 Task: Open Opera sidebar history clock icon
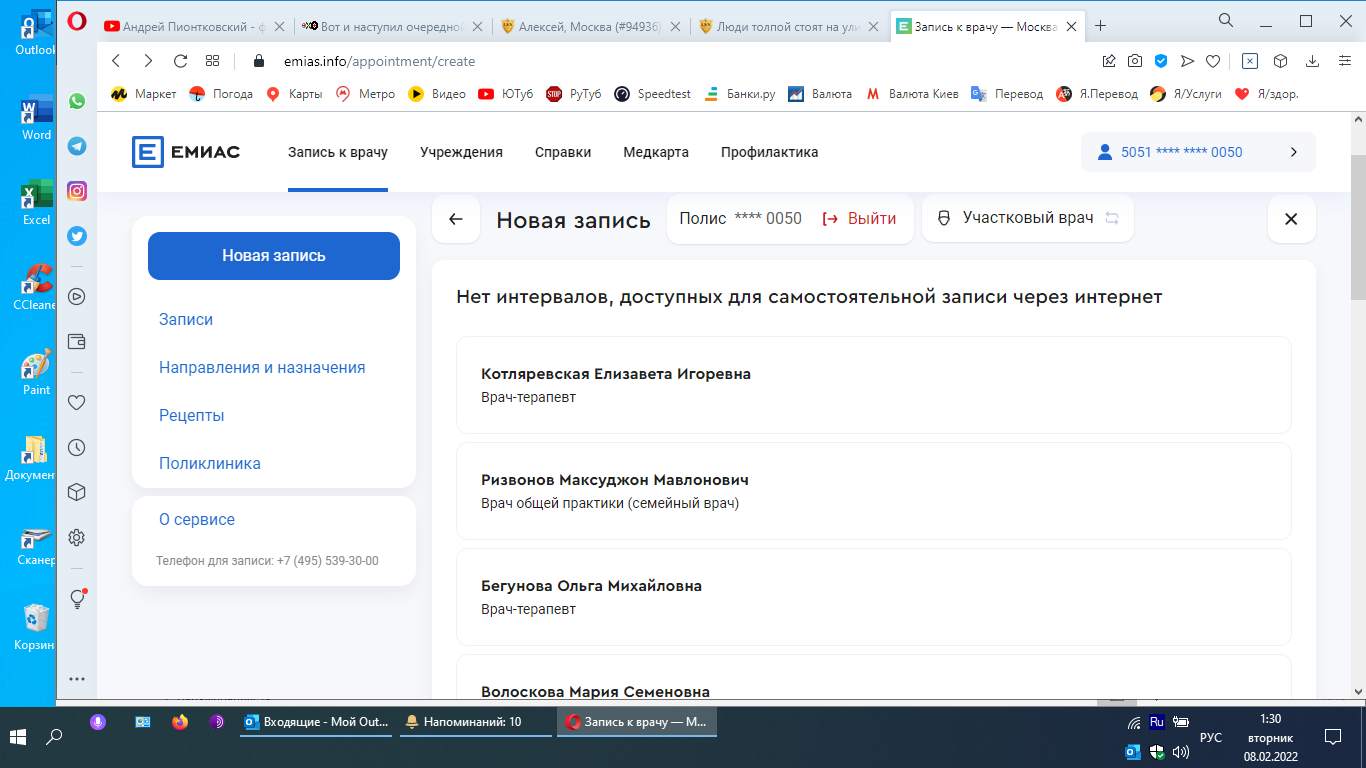(77, 448)
